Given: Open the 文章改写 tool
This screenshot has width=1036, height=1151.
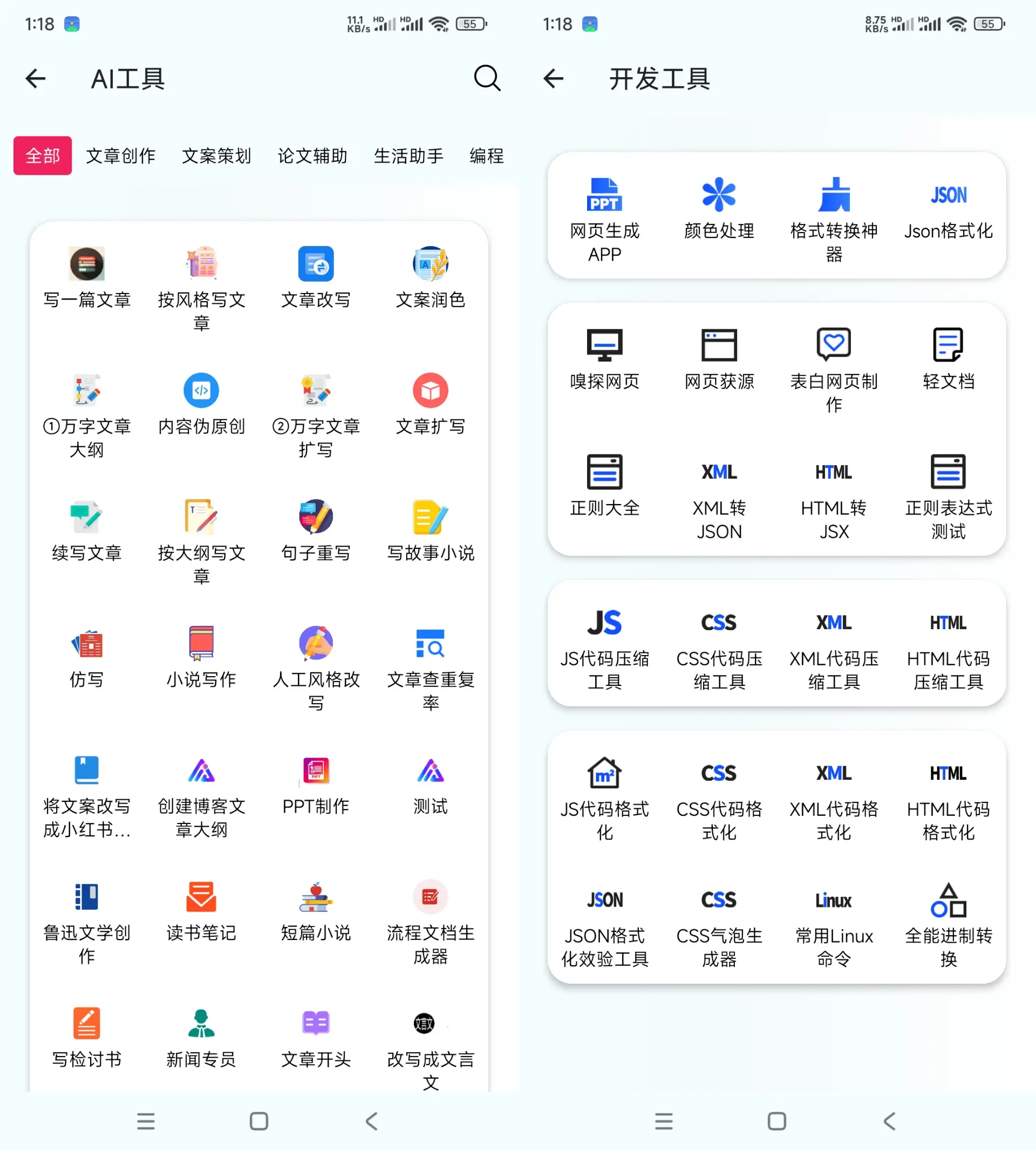Looking at the screenshot, I should [316, 278].
